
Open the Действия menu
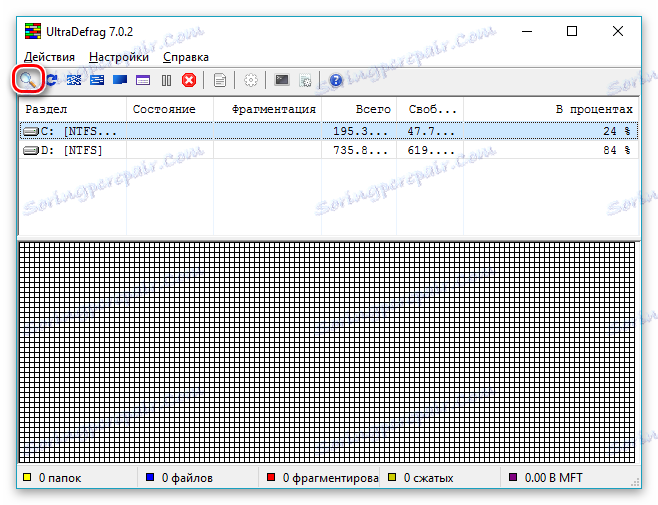click(x=49, y=57)
